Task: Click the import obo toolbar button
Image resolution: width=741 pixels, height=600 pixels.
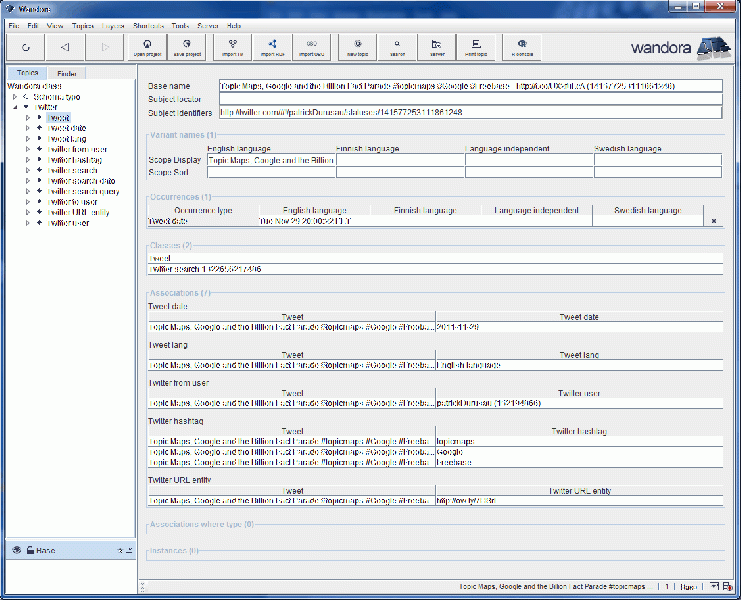Action: (311, 47)
